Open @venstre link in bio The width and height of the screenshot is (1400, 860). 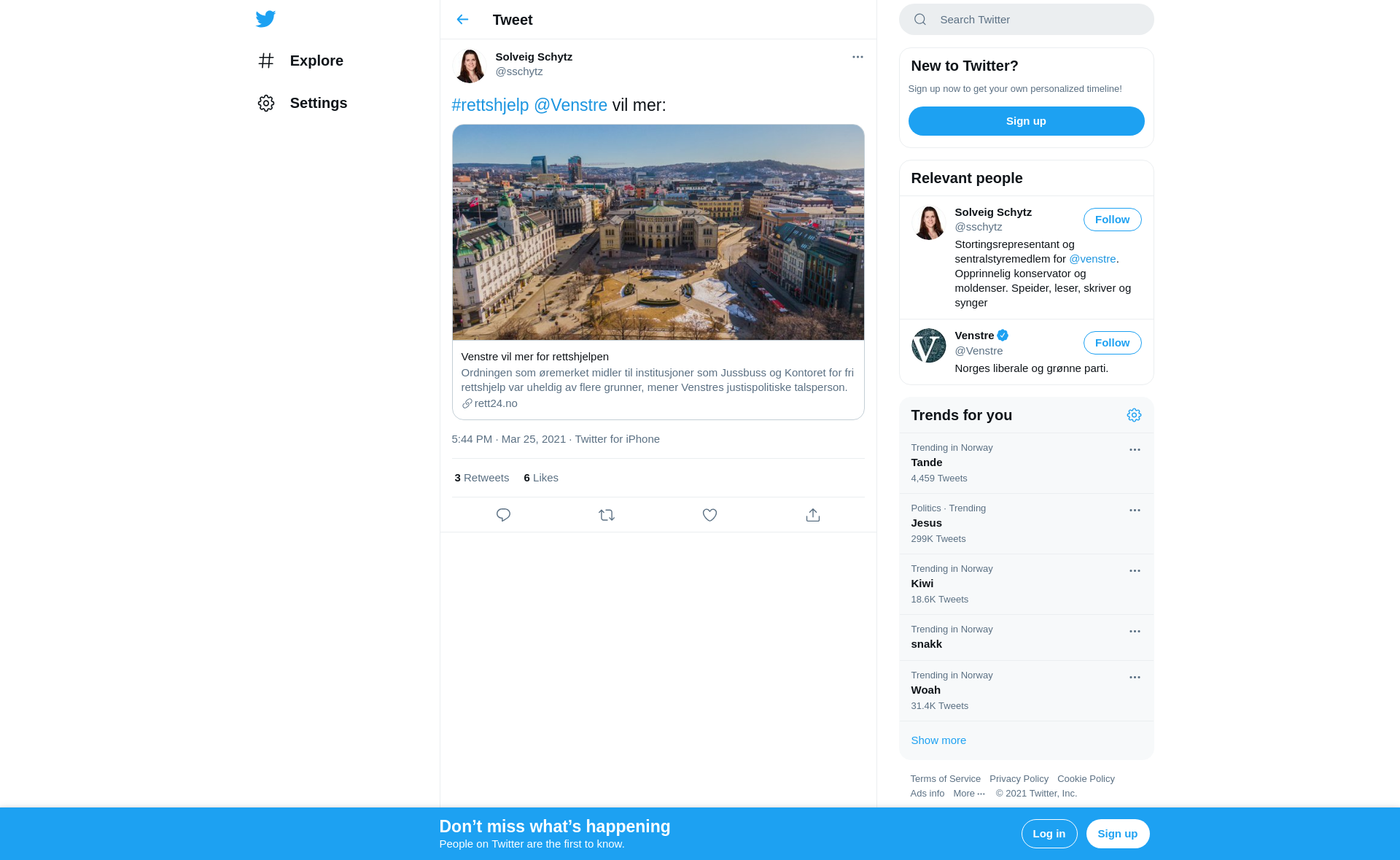1092,259
